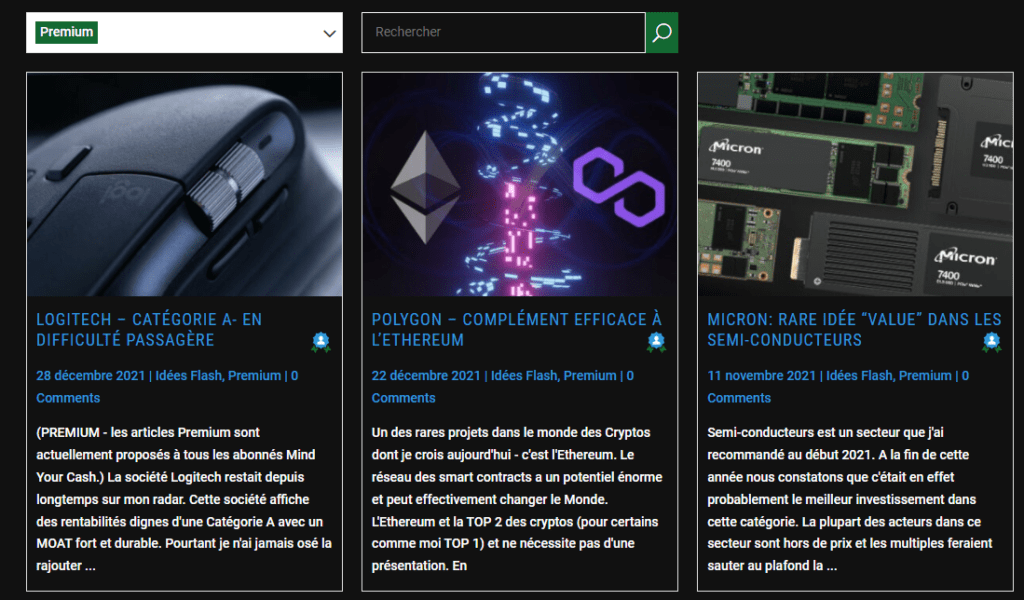Image resolution: width=1024 pixels, height=600 pixels.
Task: Open the Logitech mouse thumbnail image
Action: 185,185
